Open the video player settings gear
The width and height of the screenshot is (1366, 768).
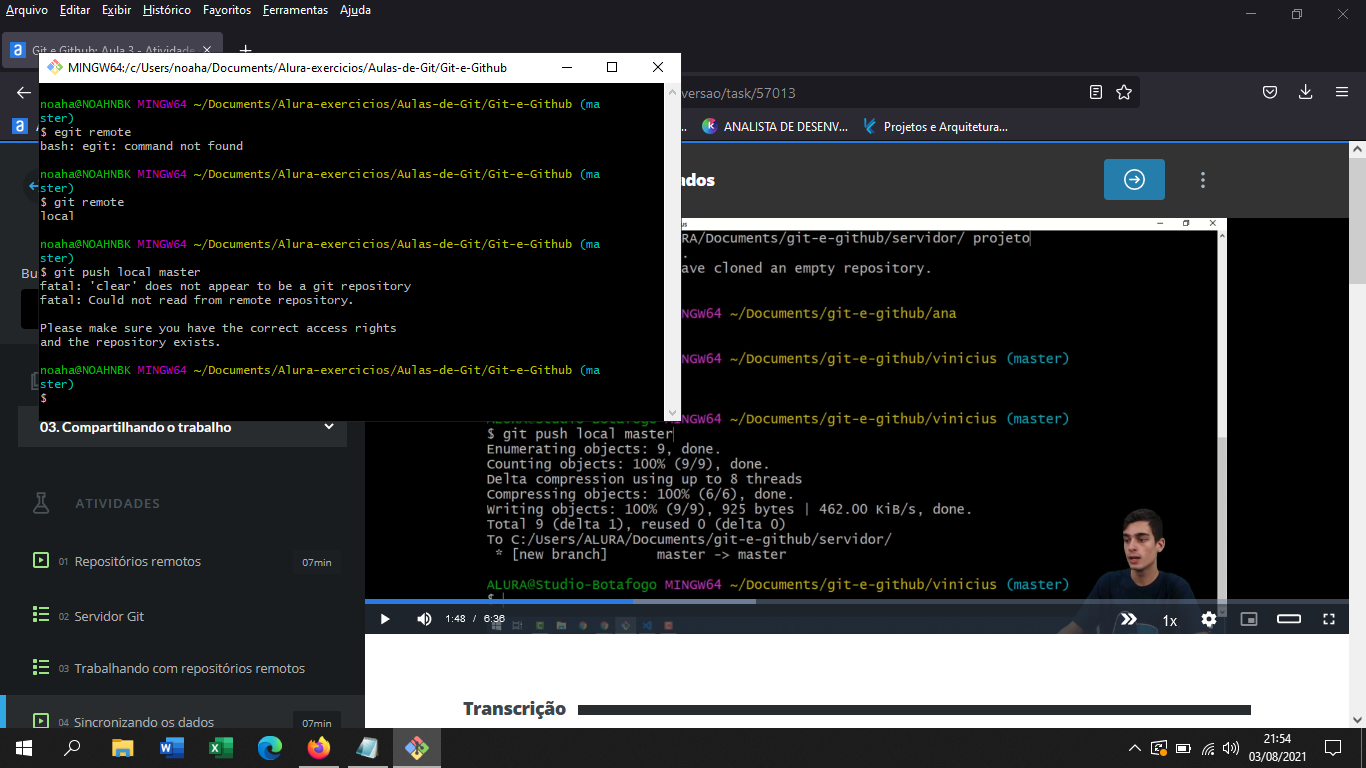(1209, 620)
